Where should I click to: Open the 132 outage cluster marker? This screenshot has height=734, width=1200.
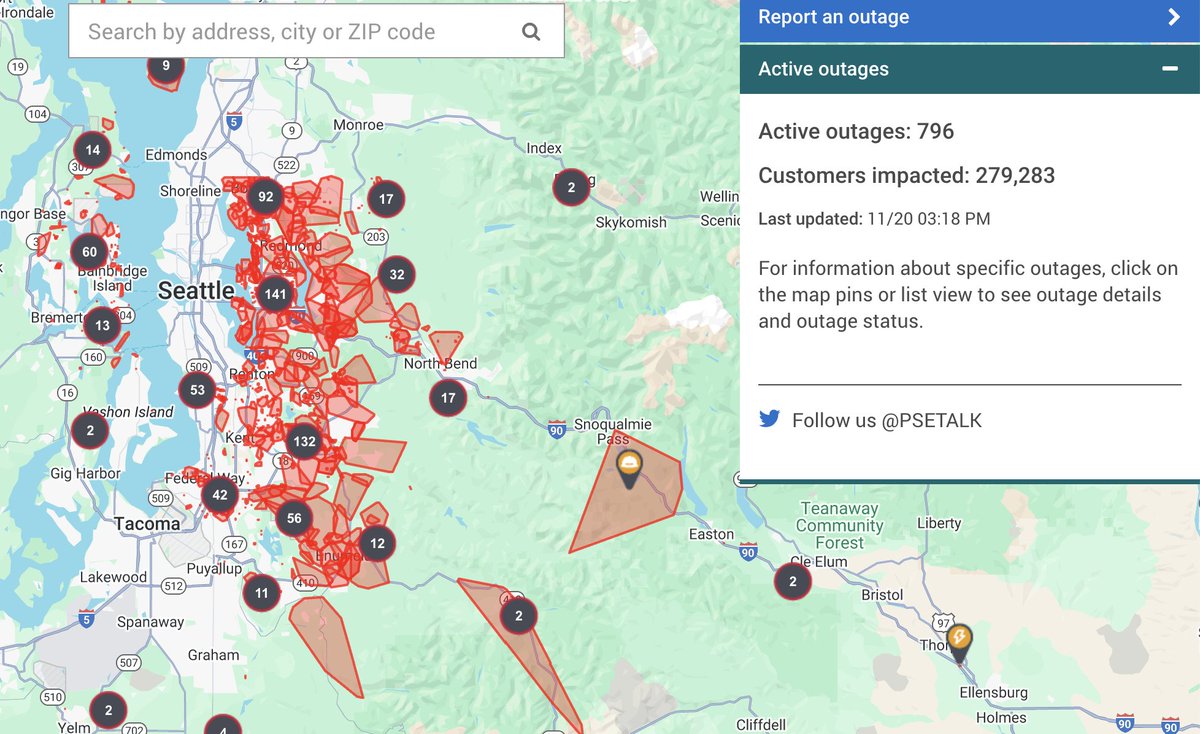[304, 441]
